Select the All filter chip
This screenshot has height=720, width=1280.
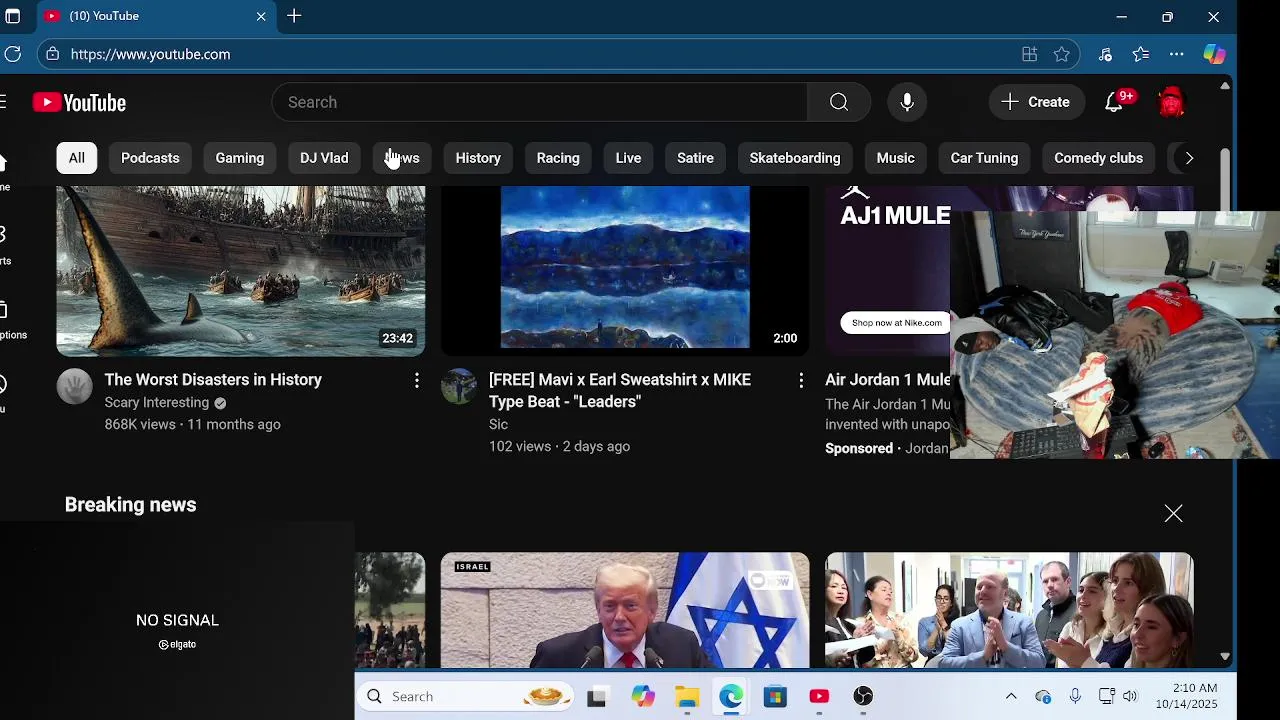point(77,158)
